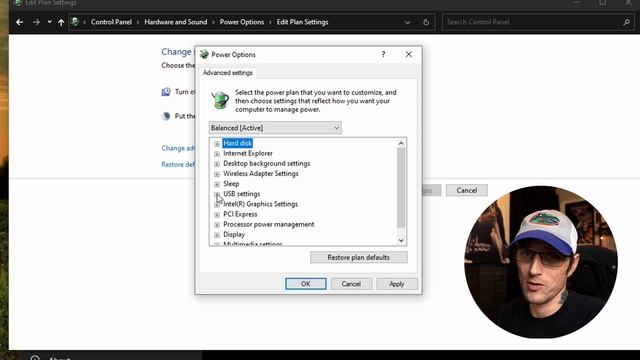
Task: Select Desktop background settings item
Action: click(267, 163)
